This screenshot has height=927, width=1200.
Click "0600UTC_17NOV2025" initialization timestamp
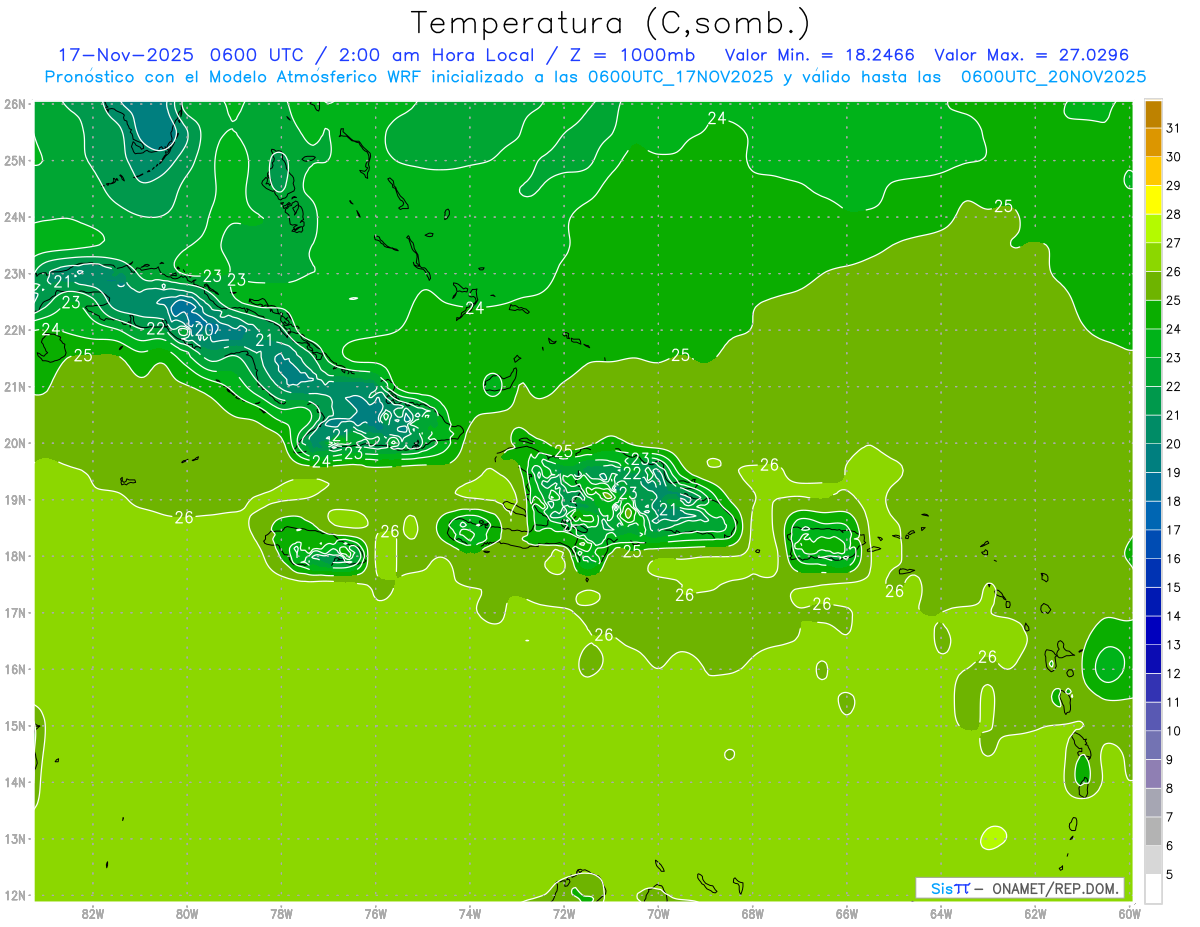pyautogui.click(x=681, y=77)
